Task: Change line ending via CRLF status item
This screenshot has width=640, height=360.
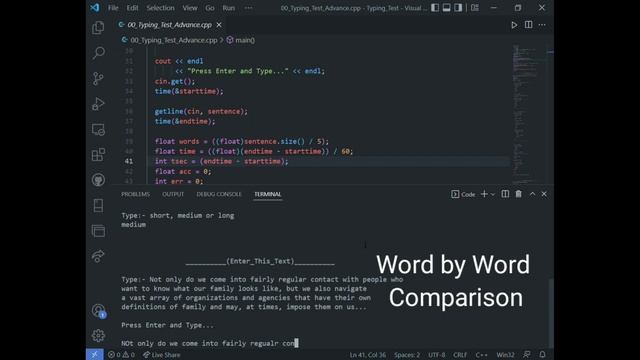Action: coord(460,355)
